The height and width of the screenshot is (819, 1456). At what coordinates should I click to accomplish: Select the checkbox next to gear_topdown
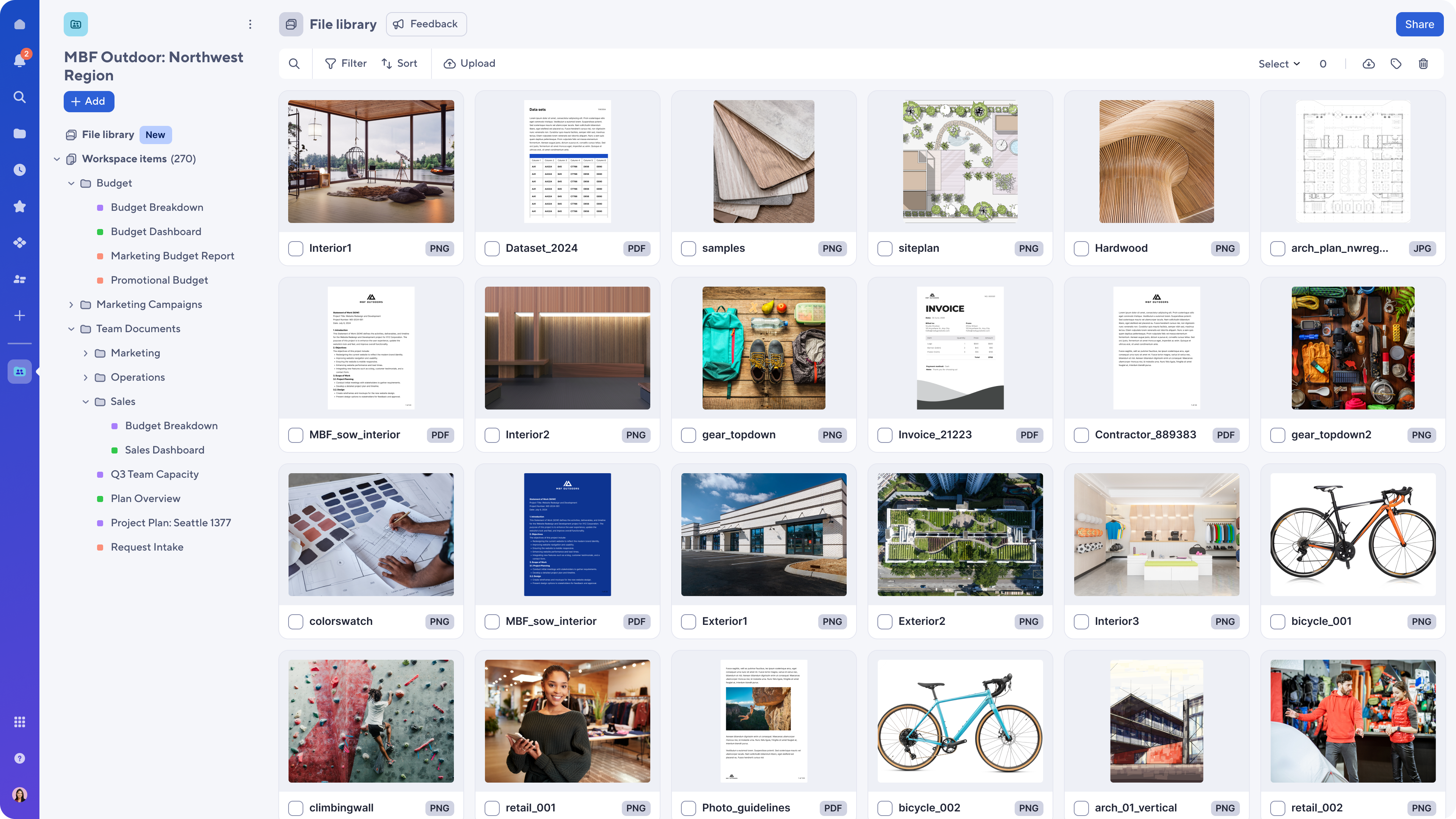click(x=688, y=435)
